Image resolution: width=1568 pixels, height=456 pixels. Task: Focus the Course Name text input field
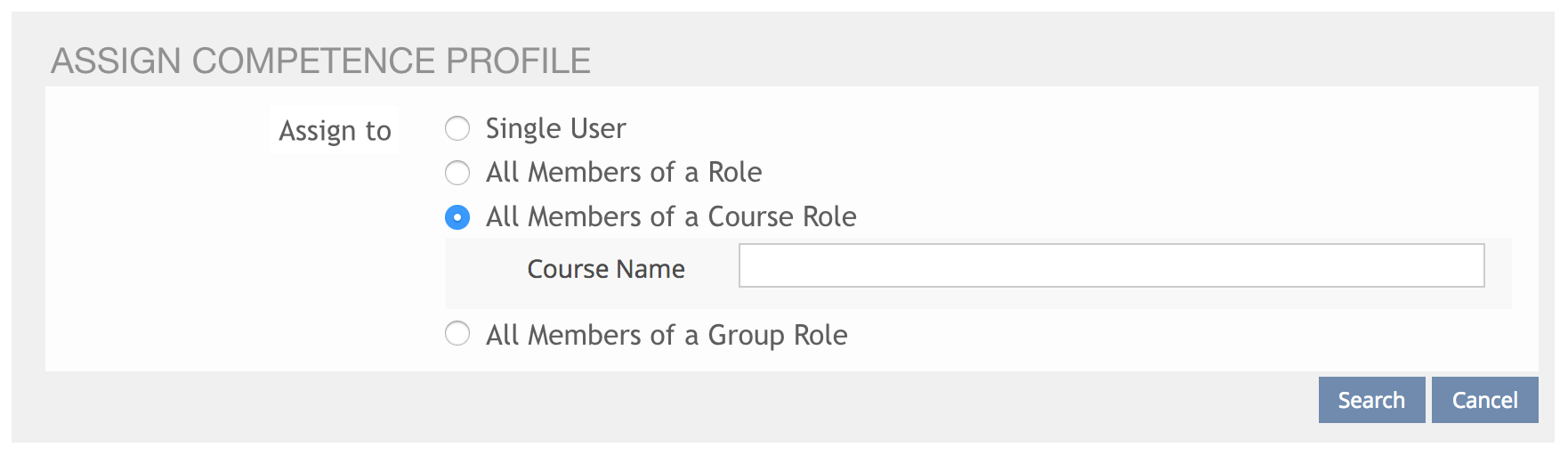(1111, 265)
